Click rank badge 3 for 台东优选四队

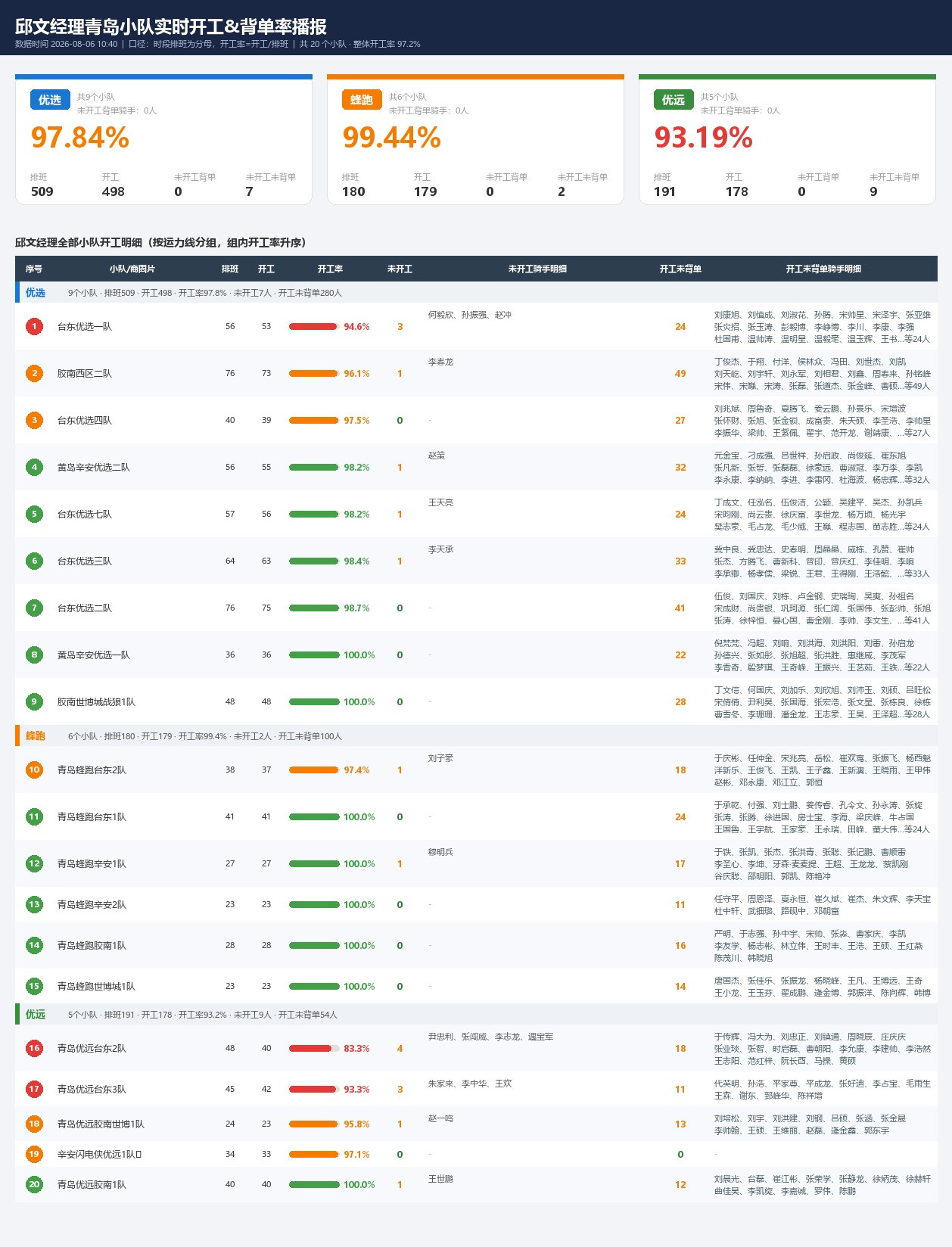point(34,420)
